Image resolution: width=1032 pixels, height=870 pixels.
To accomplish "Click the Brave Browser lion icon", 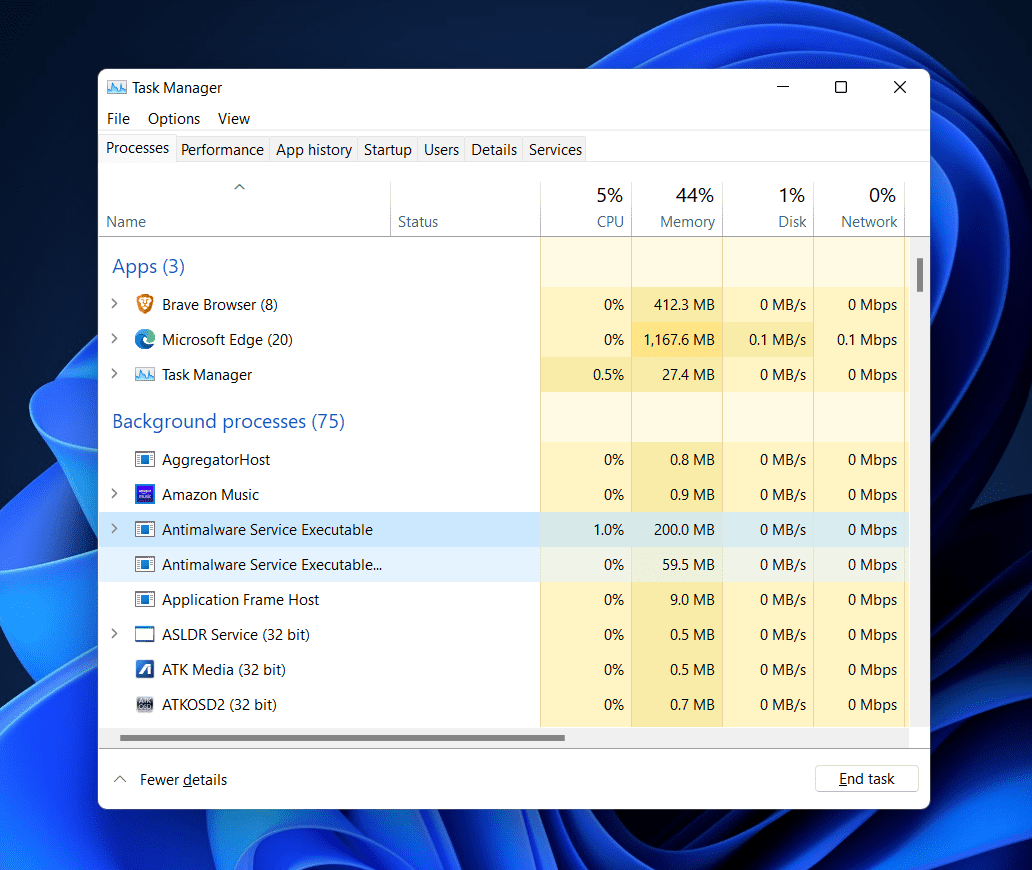I will coord(145,304).
